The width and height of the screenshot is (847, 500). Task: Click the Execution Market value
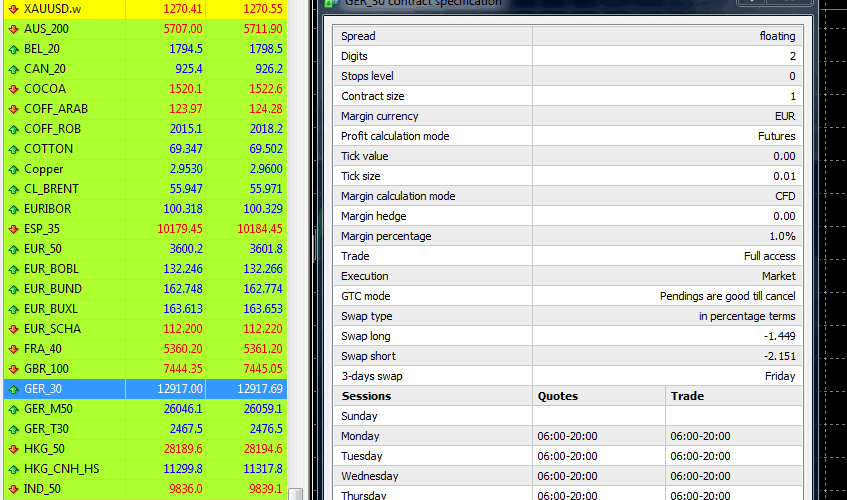coord(779,276)
